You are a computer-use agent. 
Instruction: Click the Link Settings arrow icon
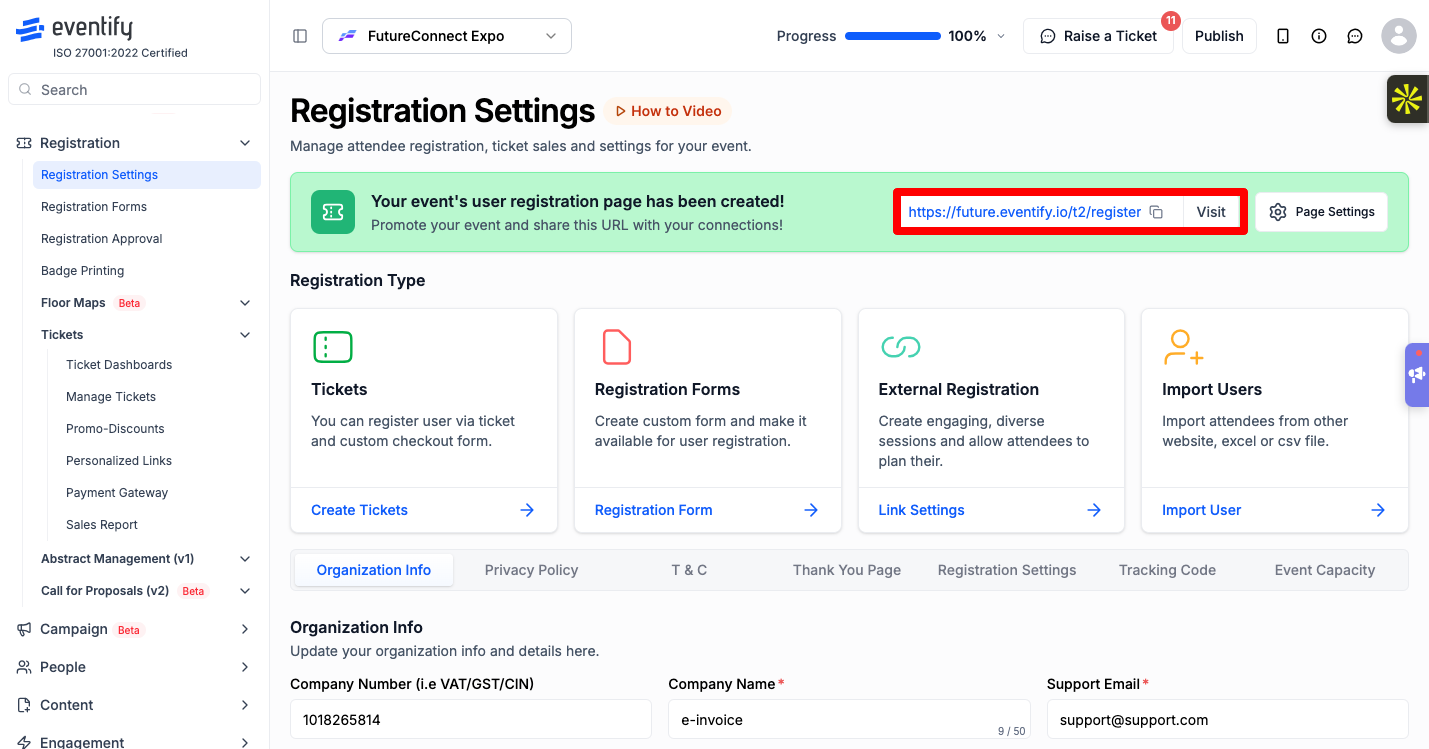click(x=1094, y=510)
